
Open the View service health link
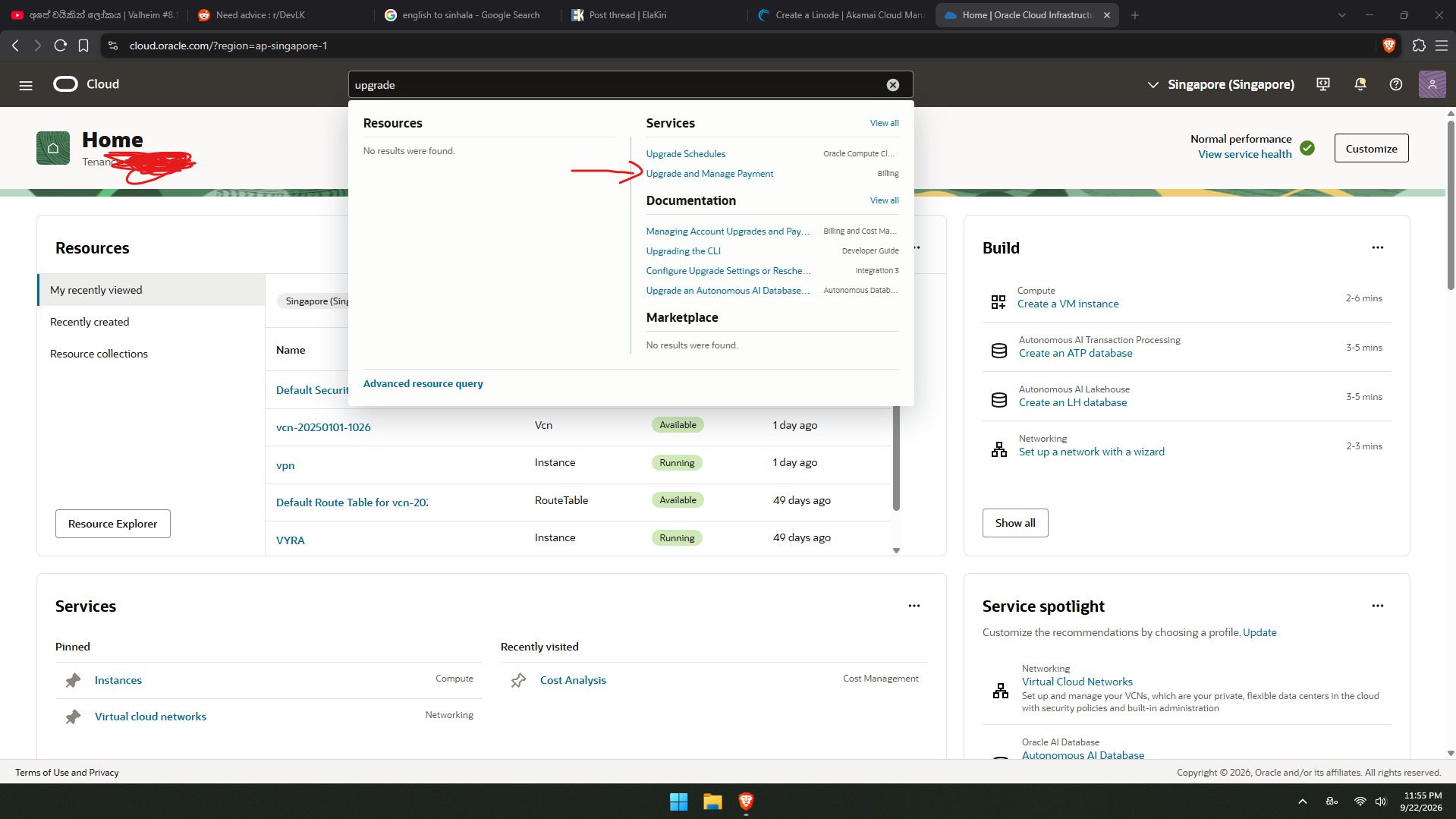click(x=1244, y=154)
